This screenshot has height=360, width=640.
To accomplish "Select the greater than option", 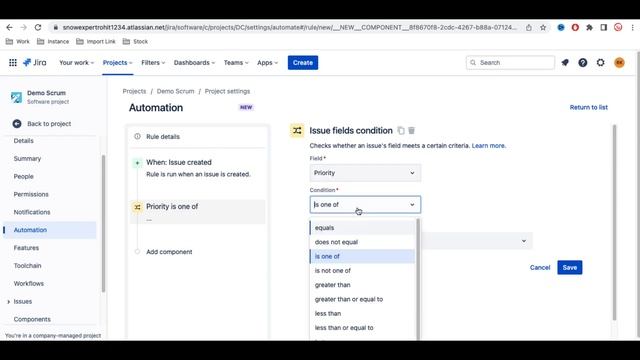I will (x=362, y=285).
